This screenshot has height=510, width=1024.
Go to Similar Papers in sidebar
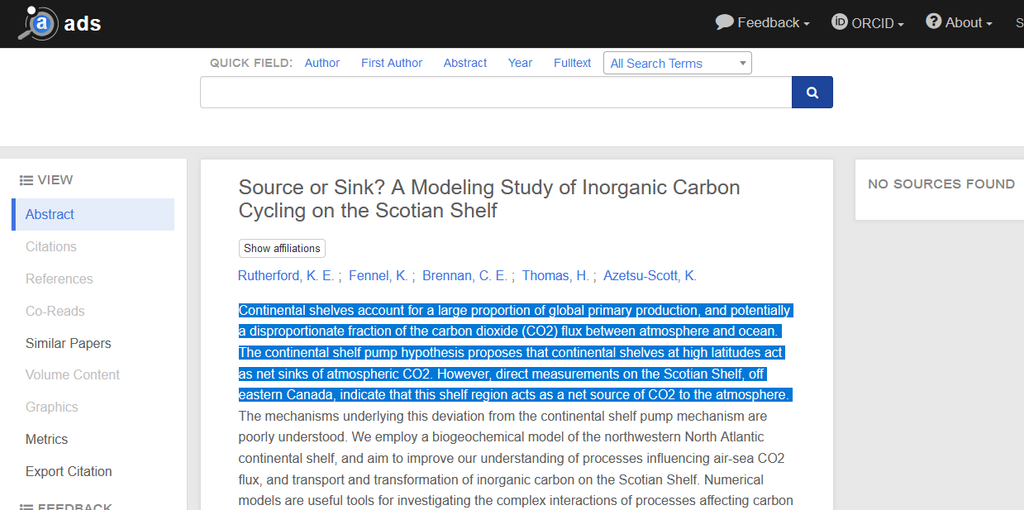point(68,343)
